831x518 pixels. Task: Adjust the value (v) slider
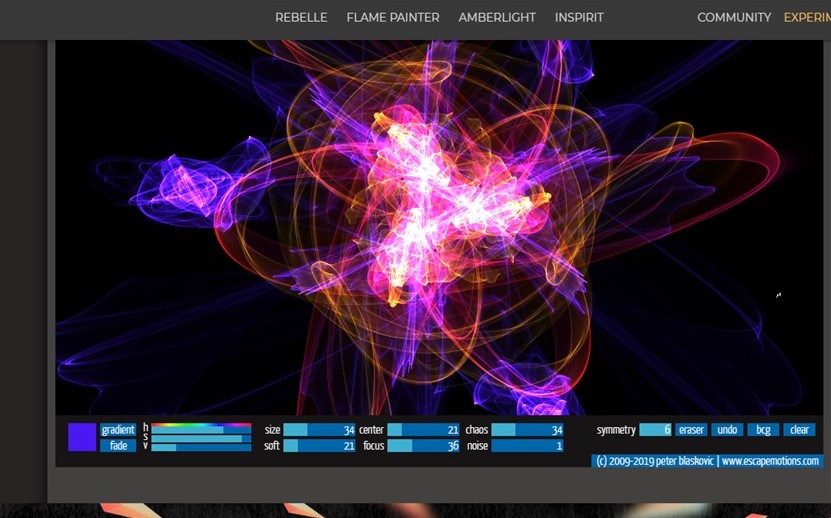[201, 447]
